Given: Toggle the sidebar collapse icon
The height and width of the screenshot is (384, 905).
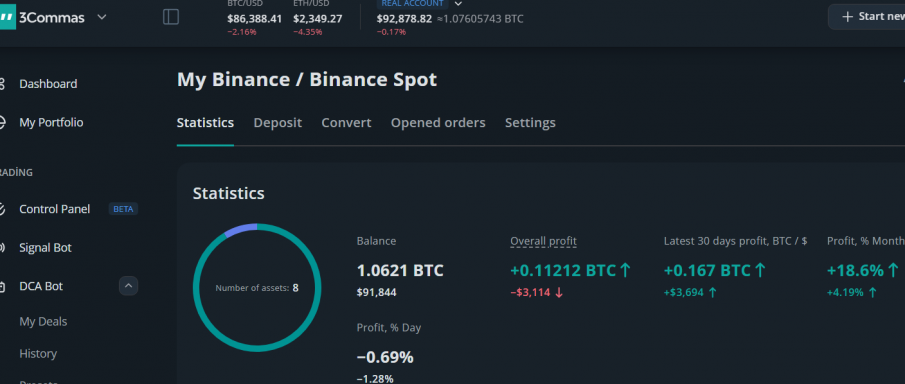Looking at the screenshot, I should click(171, 17).
